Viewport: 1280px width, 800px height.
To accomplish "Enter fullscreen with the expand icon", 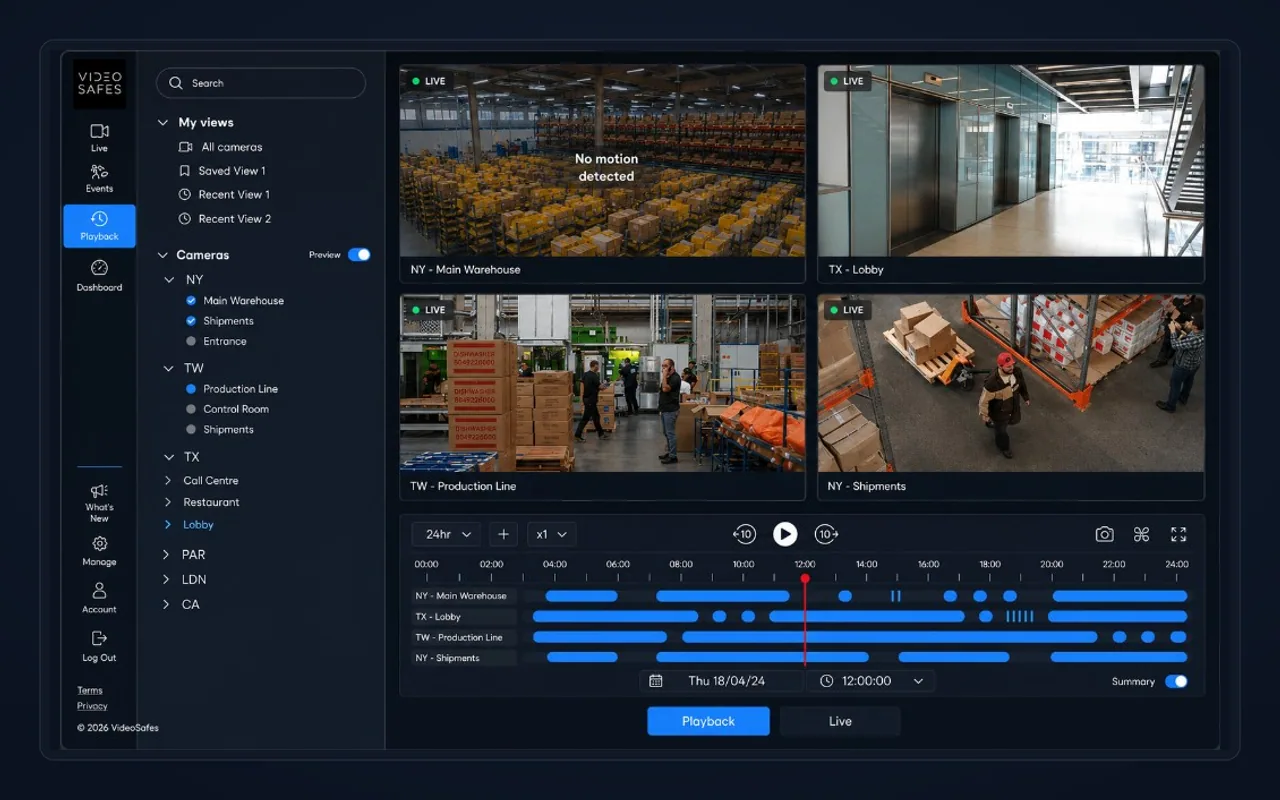I will click(x=1178, y=535).
